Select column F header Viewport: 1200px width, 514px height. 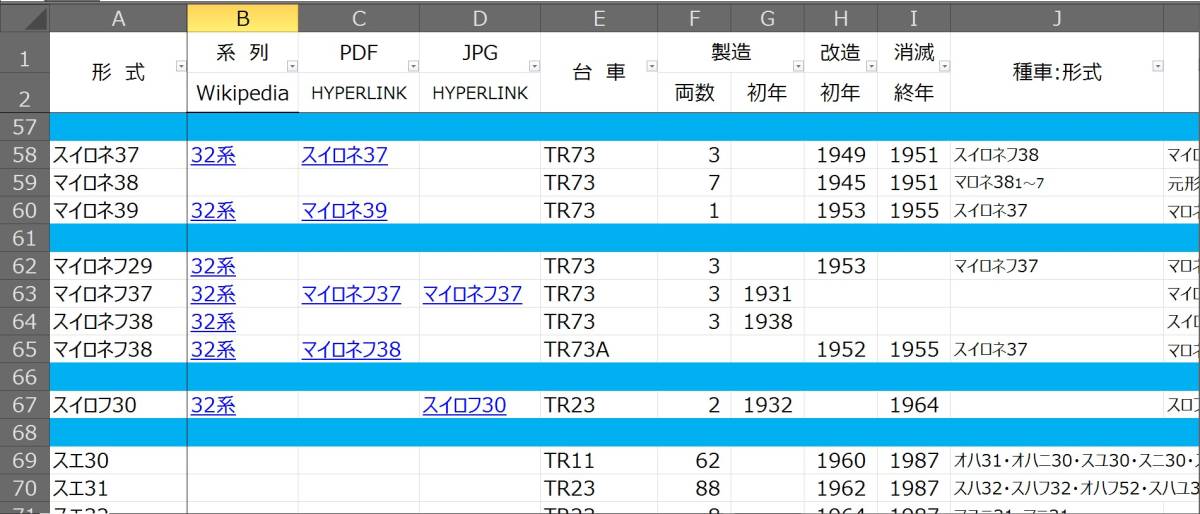(x=695, y=17)
